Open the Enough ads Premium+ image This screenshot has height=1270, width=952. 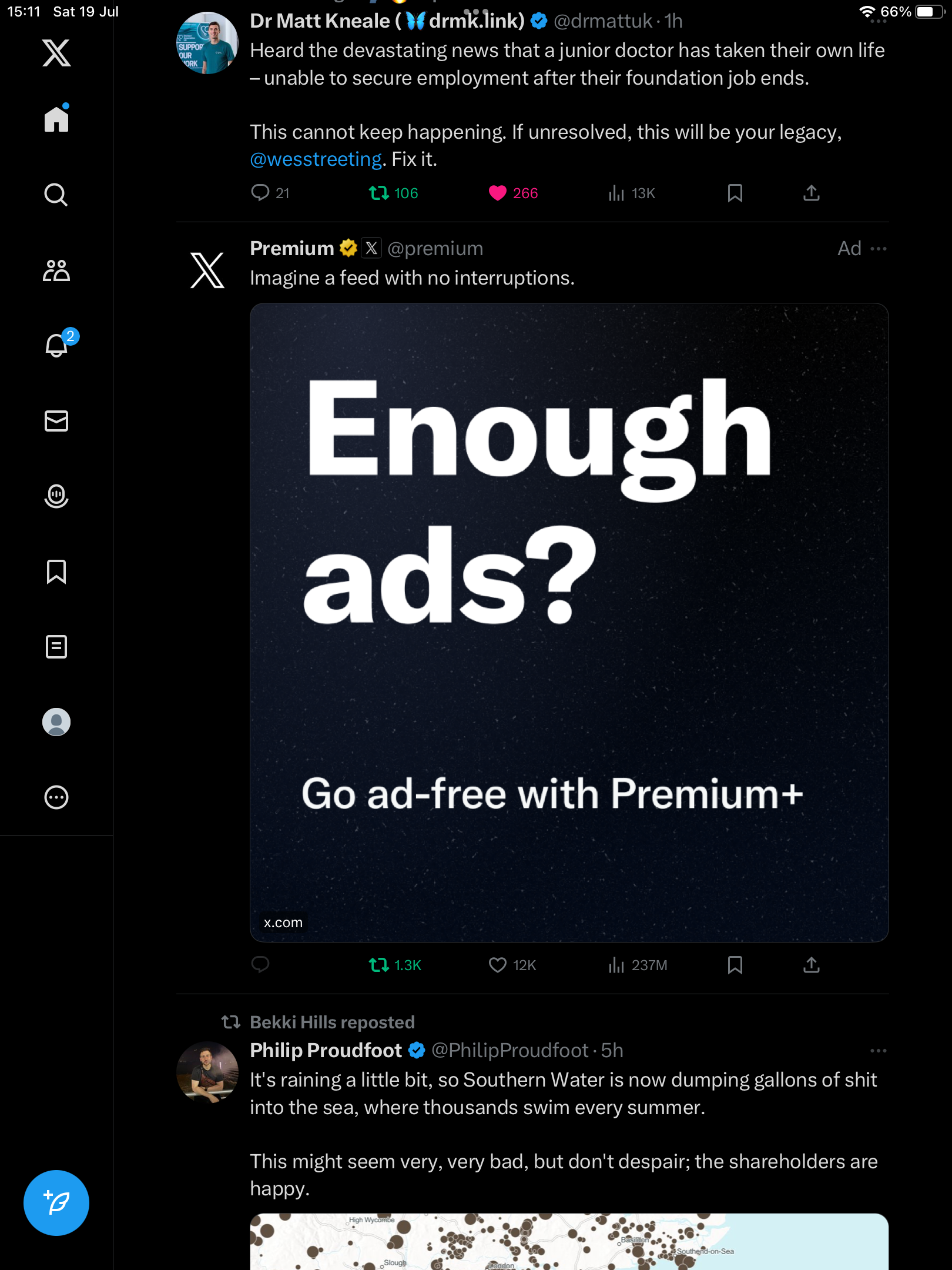pyautogui.click(x=569, y=622)
